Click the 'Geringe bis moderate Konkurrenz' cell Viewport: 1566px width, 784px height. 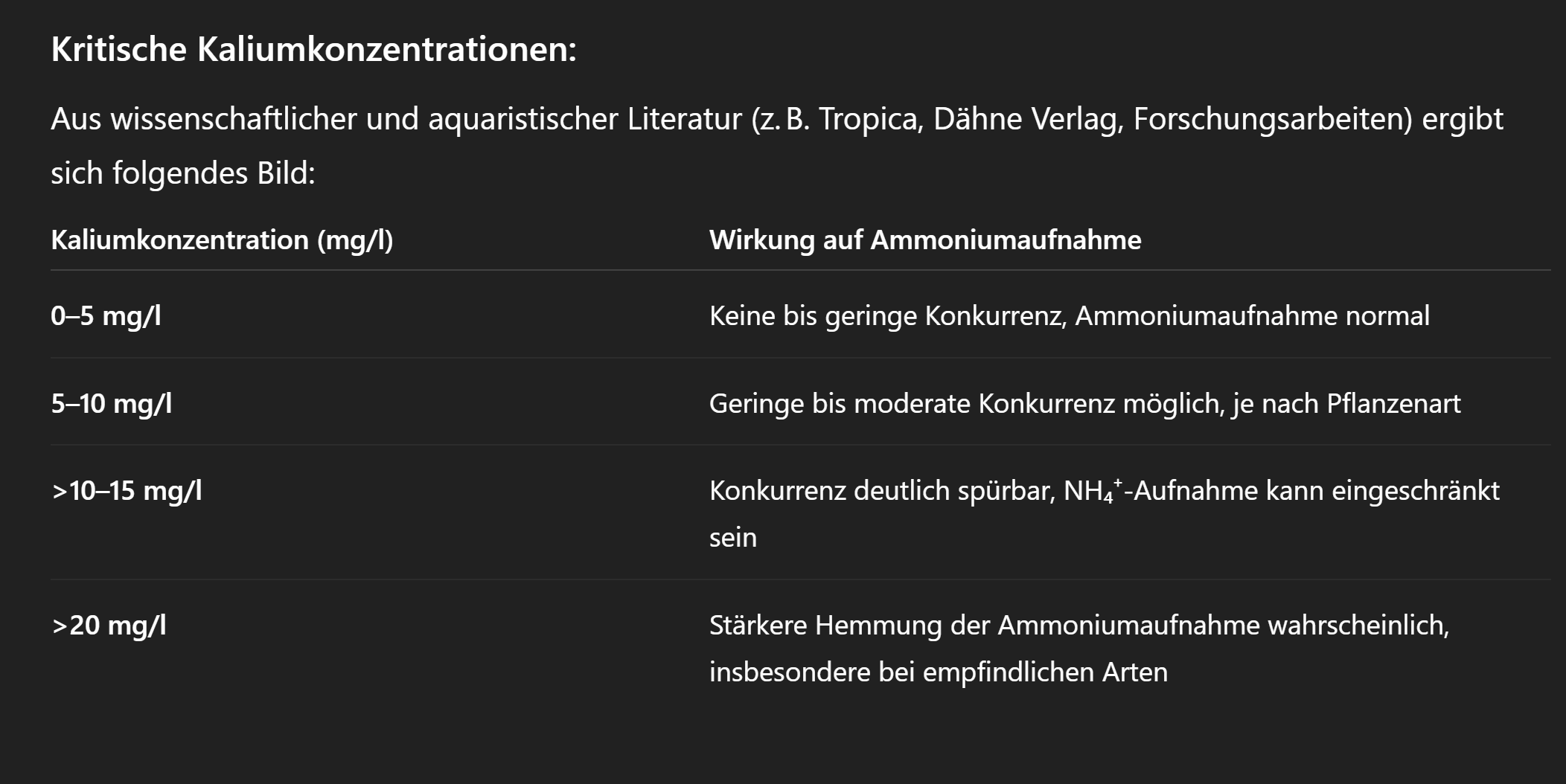click(x=912, y=404)
